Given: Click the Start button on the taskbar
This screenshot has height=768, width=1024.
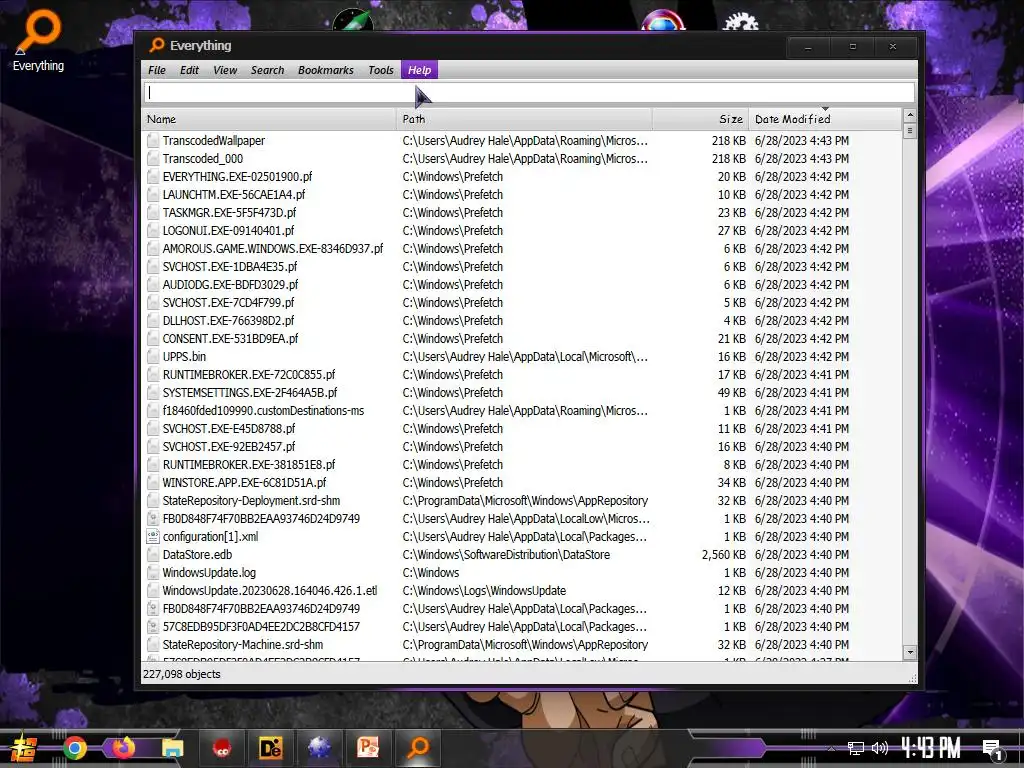Looking at the screenshot, I should point(24,748).
